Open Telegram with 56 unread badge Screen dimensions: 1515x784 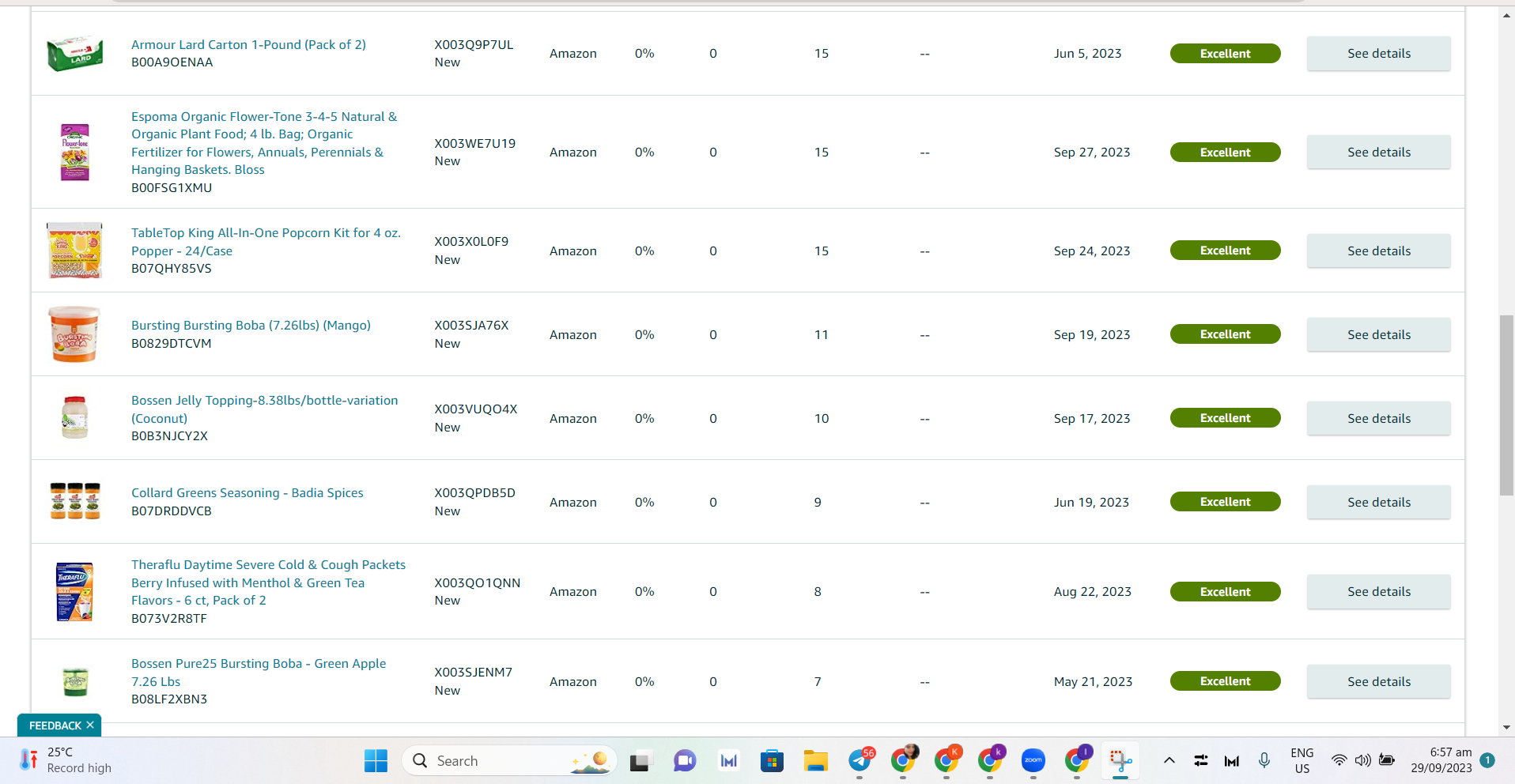860,760
